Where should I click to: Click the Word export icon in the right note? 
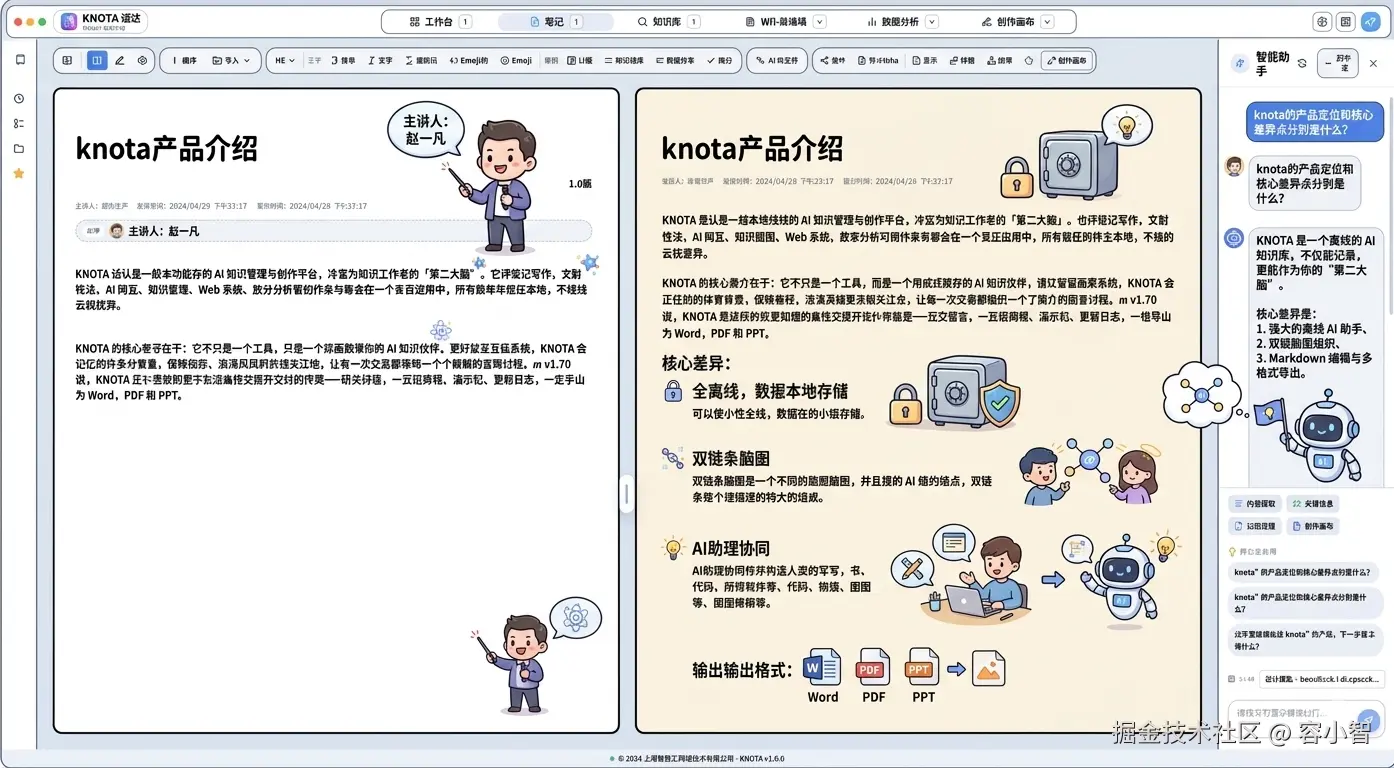tap(823, 667)
